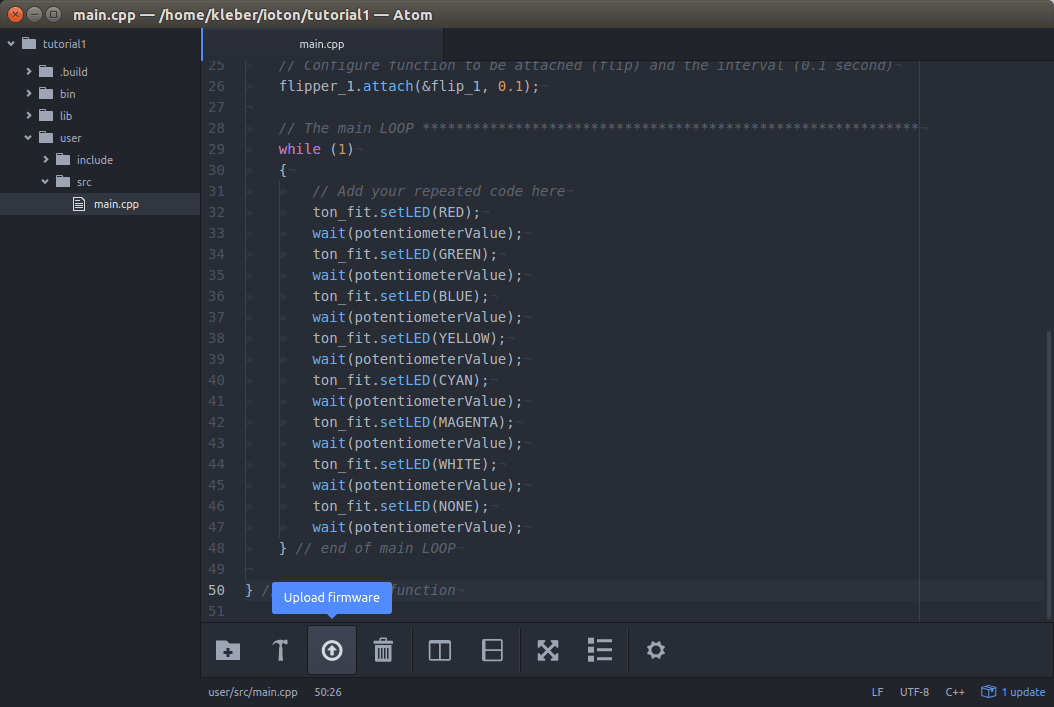Screen dimensions: 1054x707
Task: Expand the lib folder chevron
Action: pos(28,116)
